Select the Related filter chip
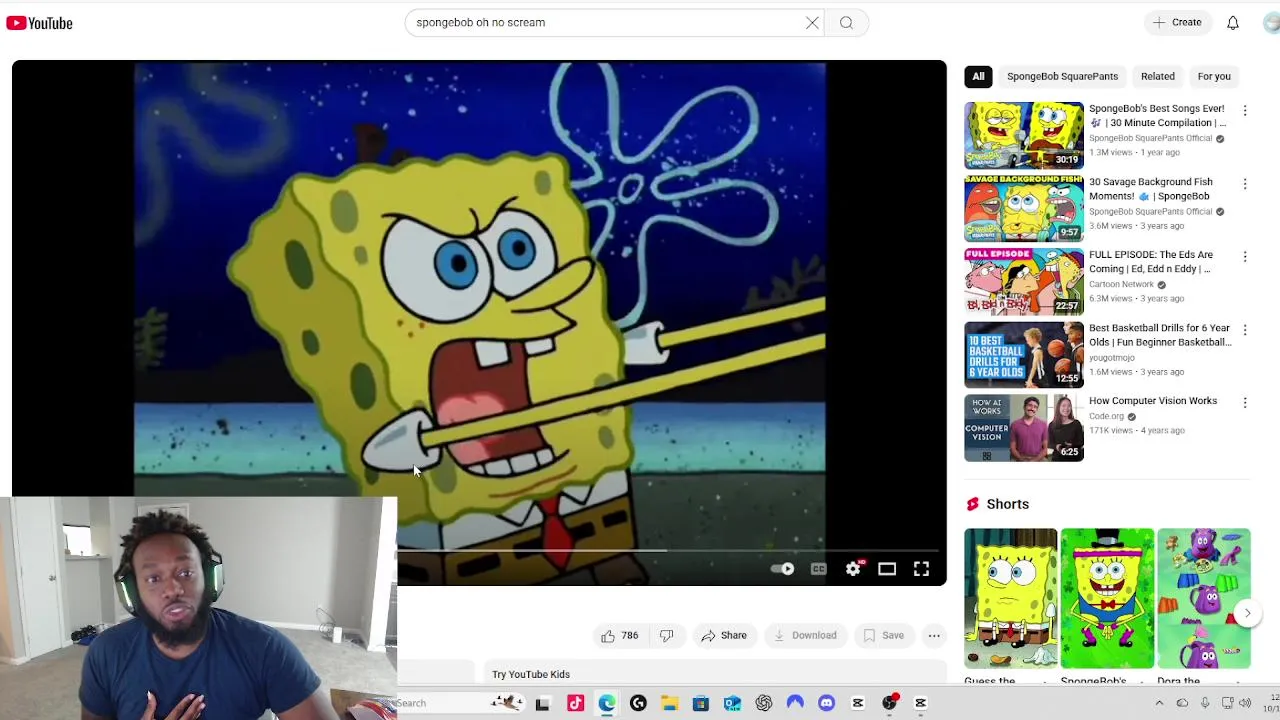Viewport: 1280px width, 720px height. point(1158,76)
